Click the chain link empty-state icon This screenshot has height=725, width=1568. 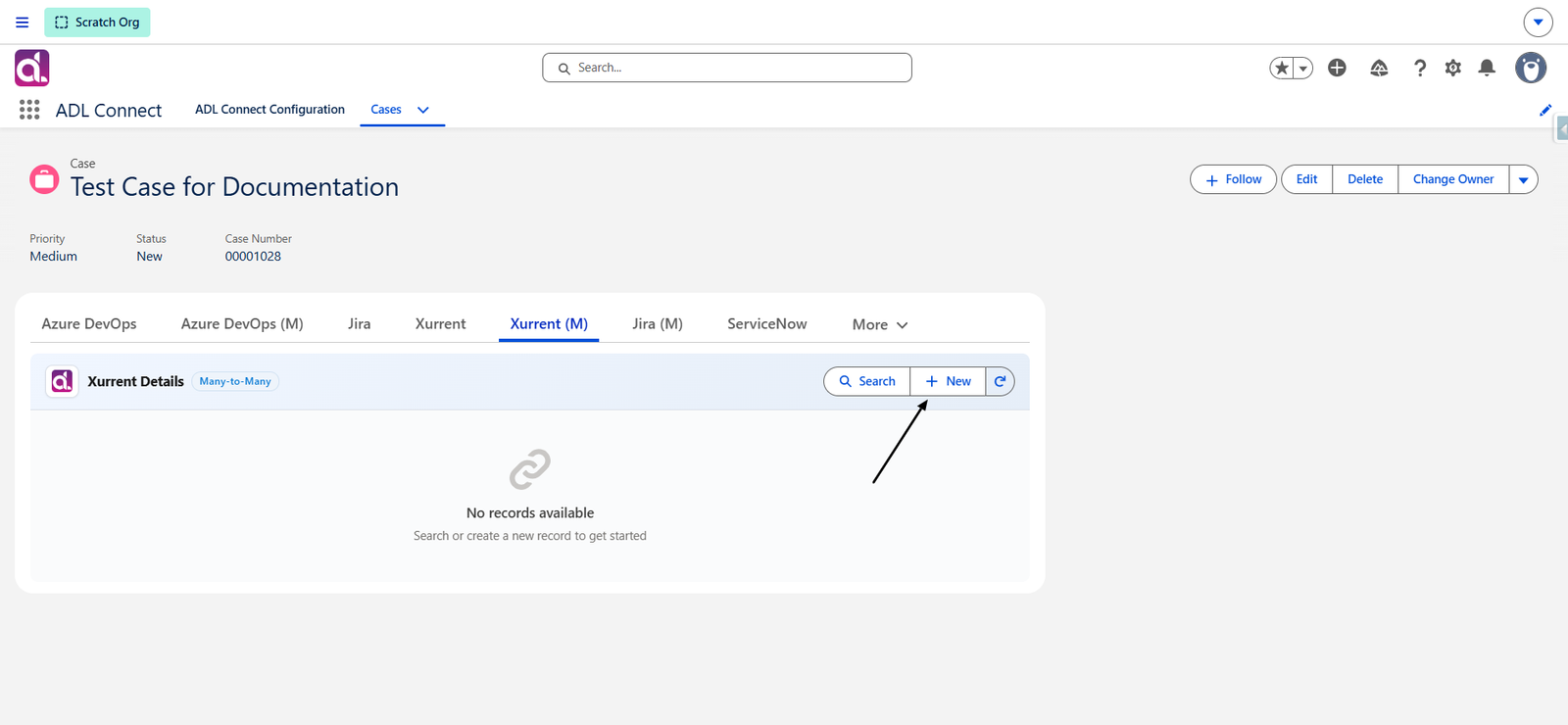click(x=530, y=469)
